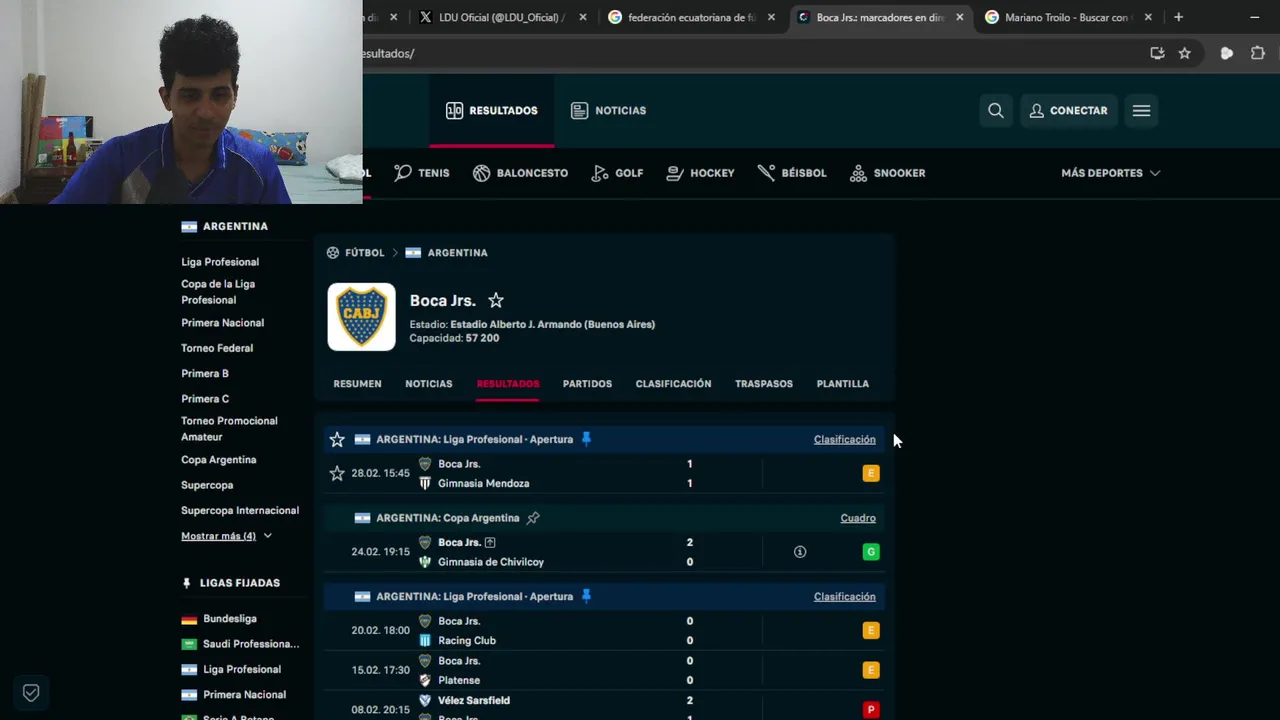This screenshot has height=720, width=1280.
Task: Open a new browser tab
Action: (x=1178, y=17)
